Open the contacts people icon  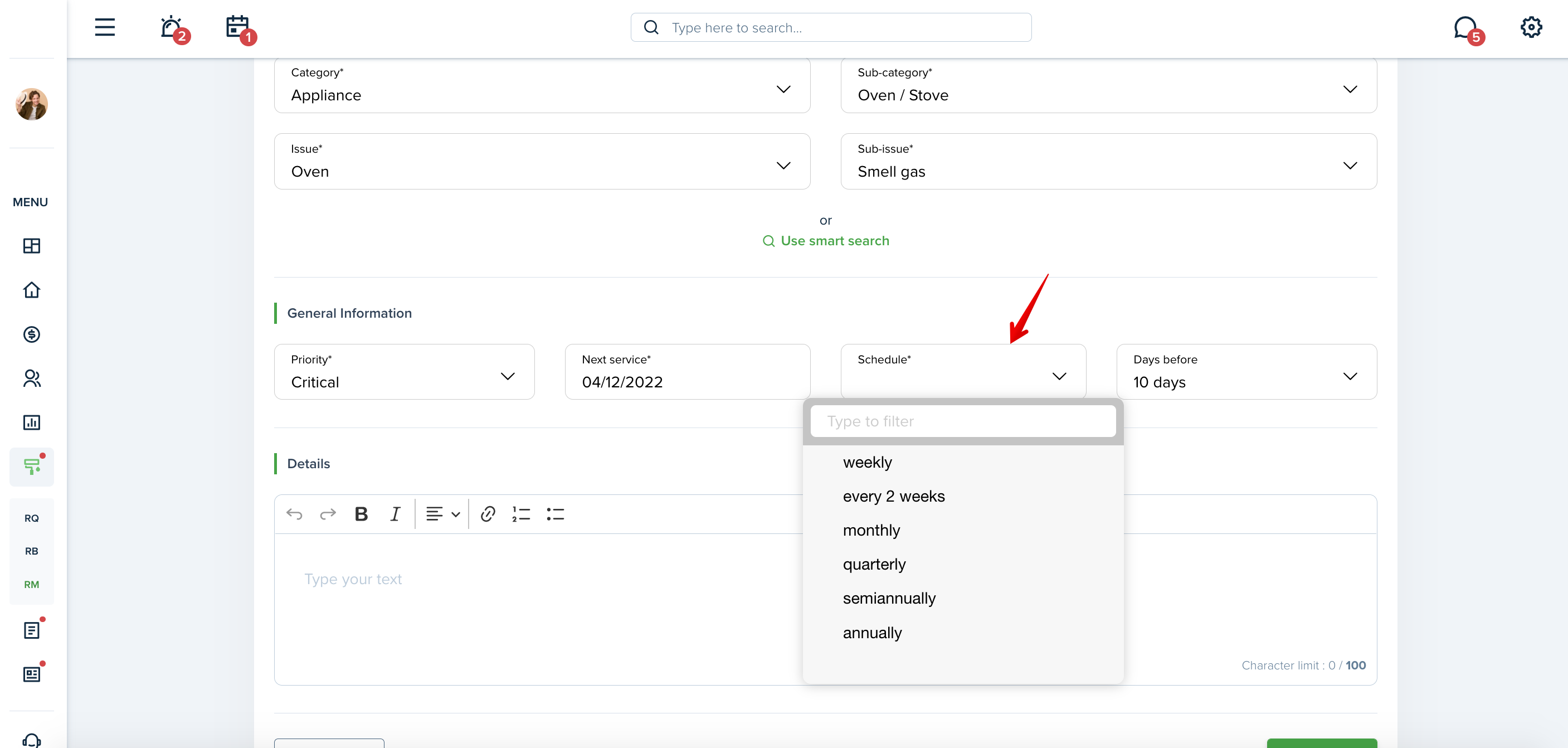pyautogui.click(x=32, y=378)
